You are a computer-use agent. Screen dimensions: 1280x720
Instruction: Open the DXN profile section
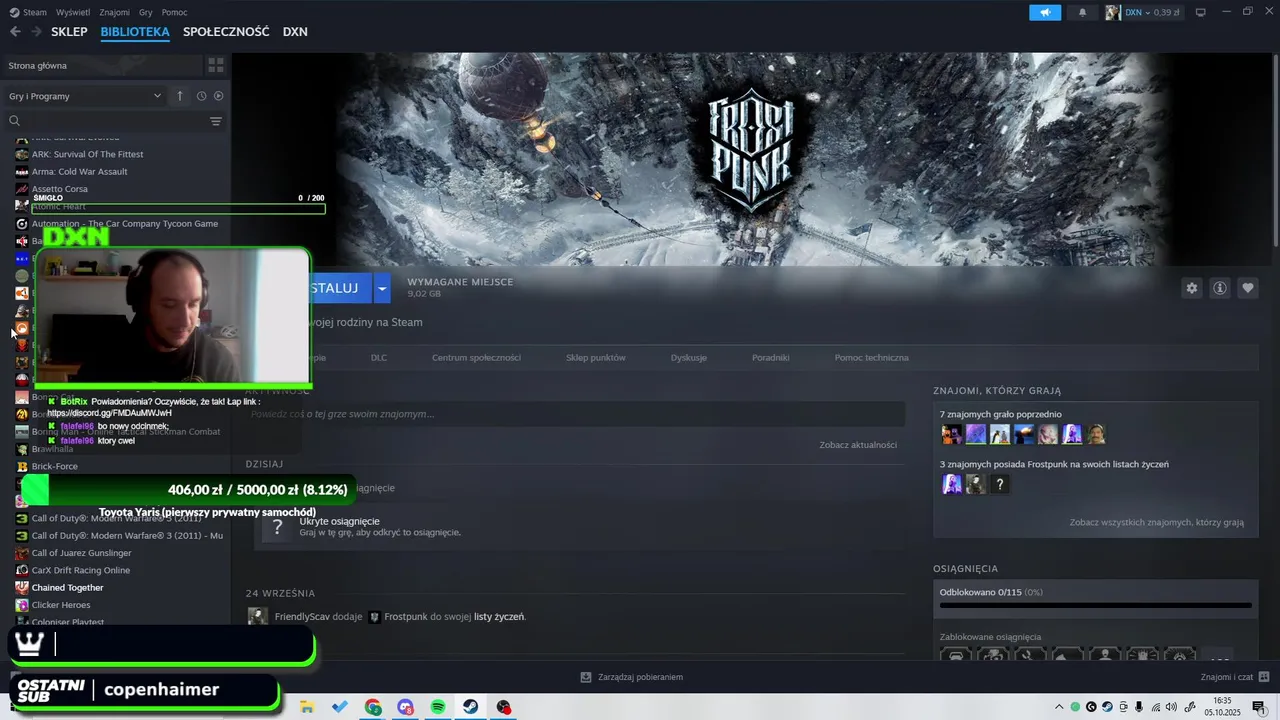coord(295,32)
